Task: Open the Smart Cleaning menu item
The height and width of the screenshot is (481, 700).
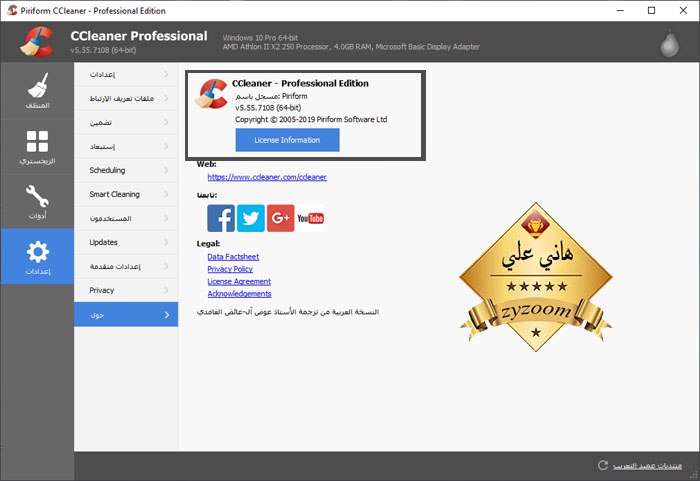Action: pos(126,194)
